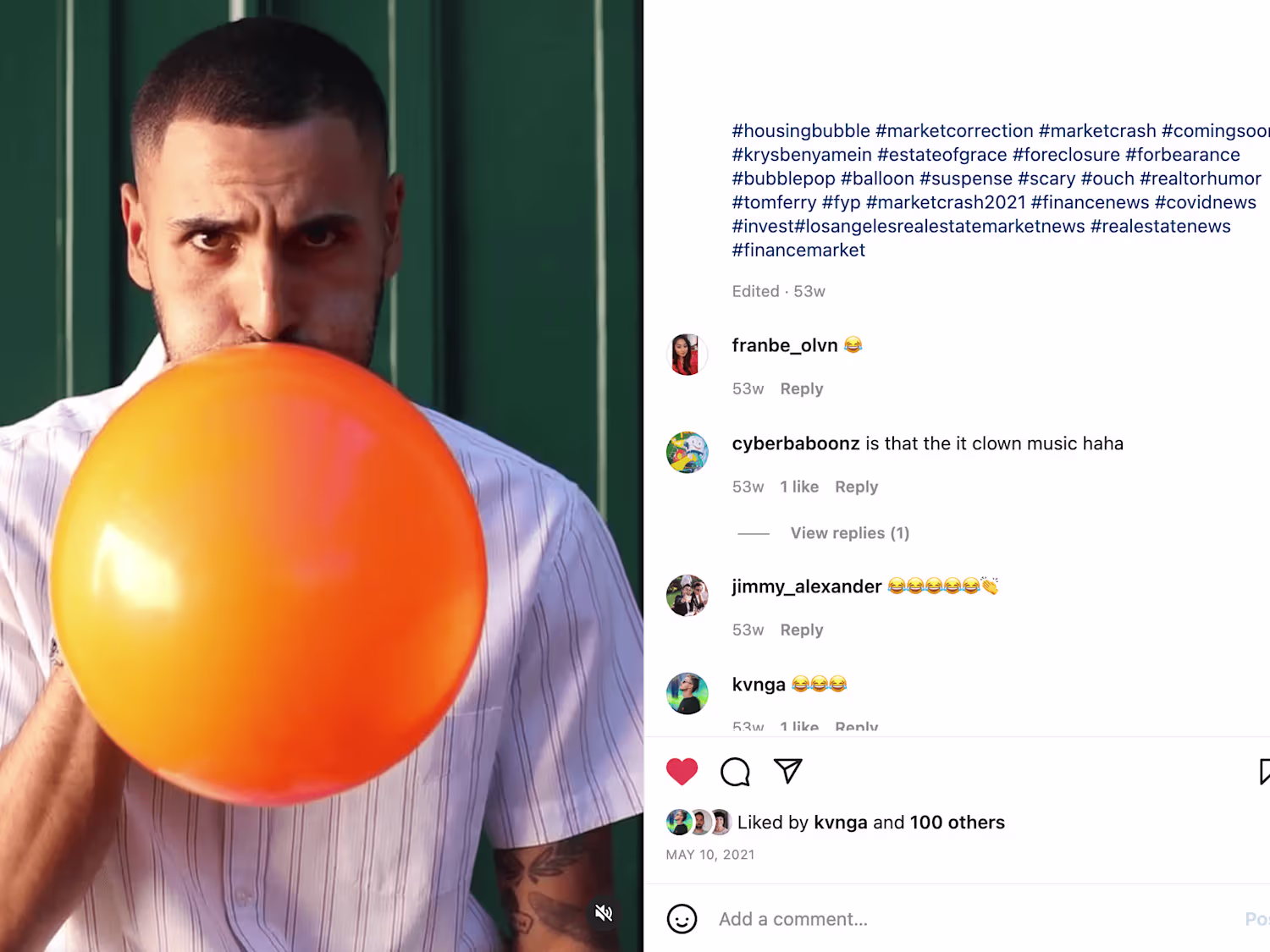Viewport: 1270px width, 952px height.
Task: Reply to cyberbaboonz's comment
Action: coord(856,487)
